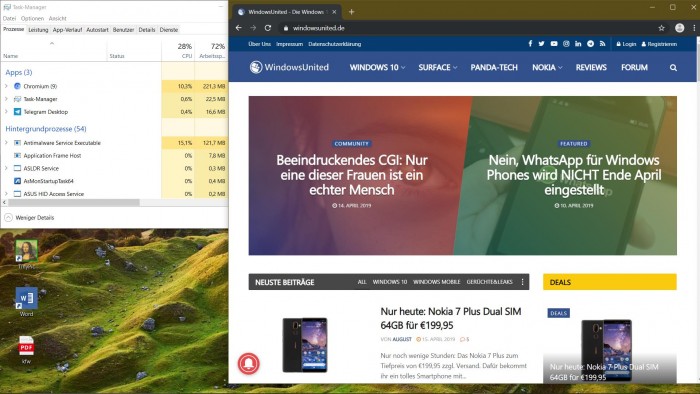Viewport: 700px width, 394px height.
Task: Open the WINDOWS 10 dropdown menu
Action: 377,67
